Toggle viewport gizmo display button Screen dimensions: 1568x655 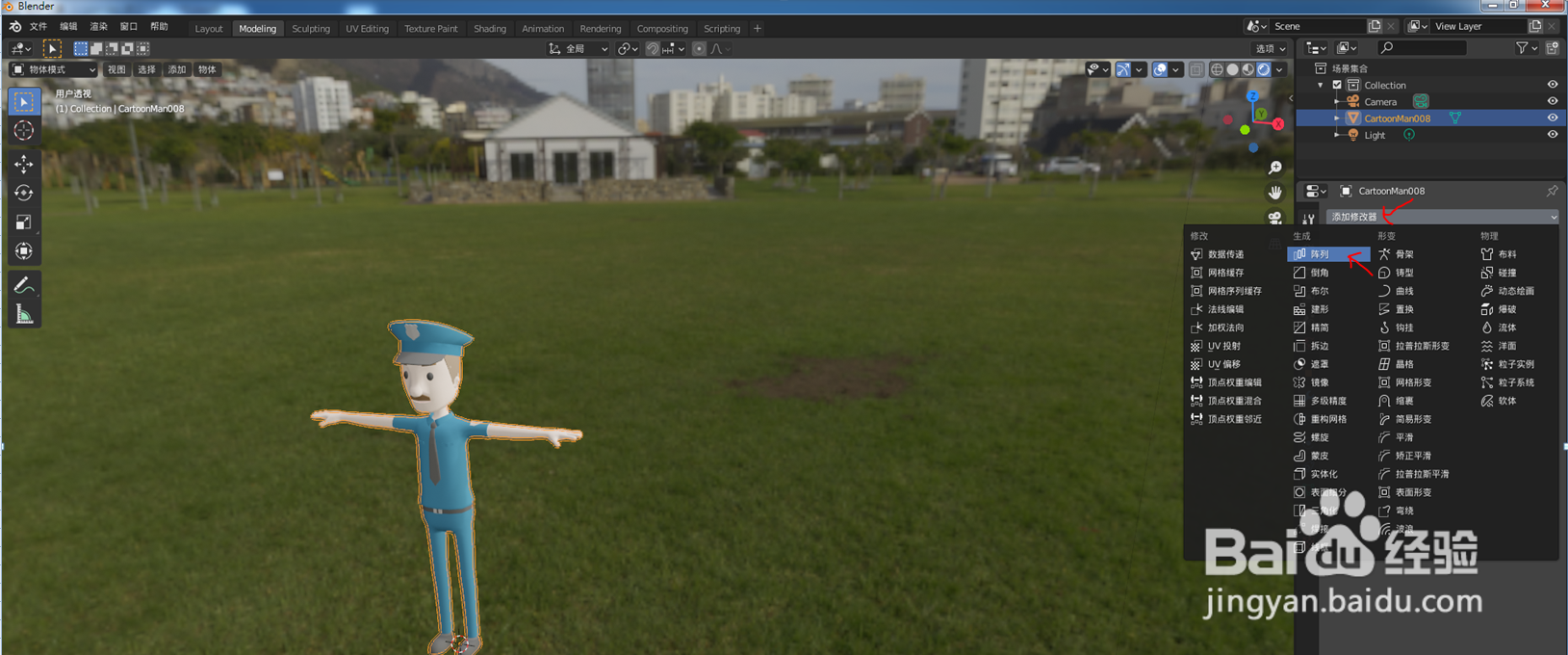1123,69
